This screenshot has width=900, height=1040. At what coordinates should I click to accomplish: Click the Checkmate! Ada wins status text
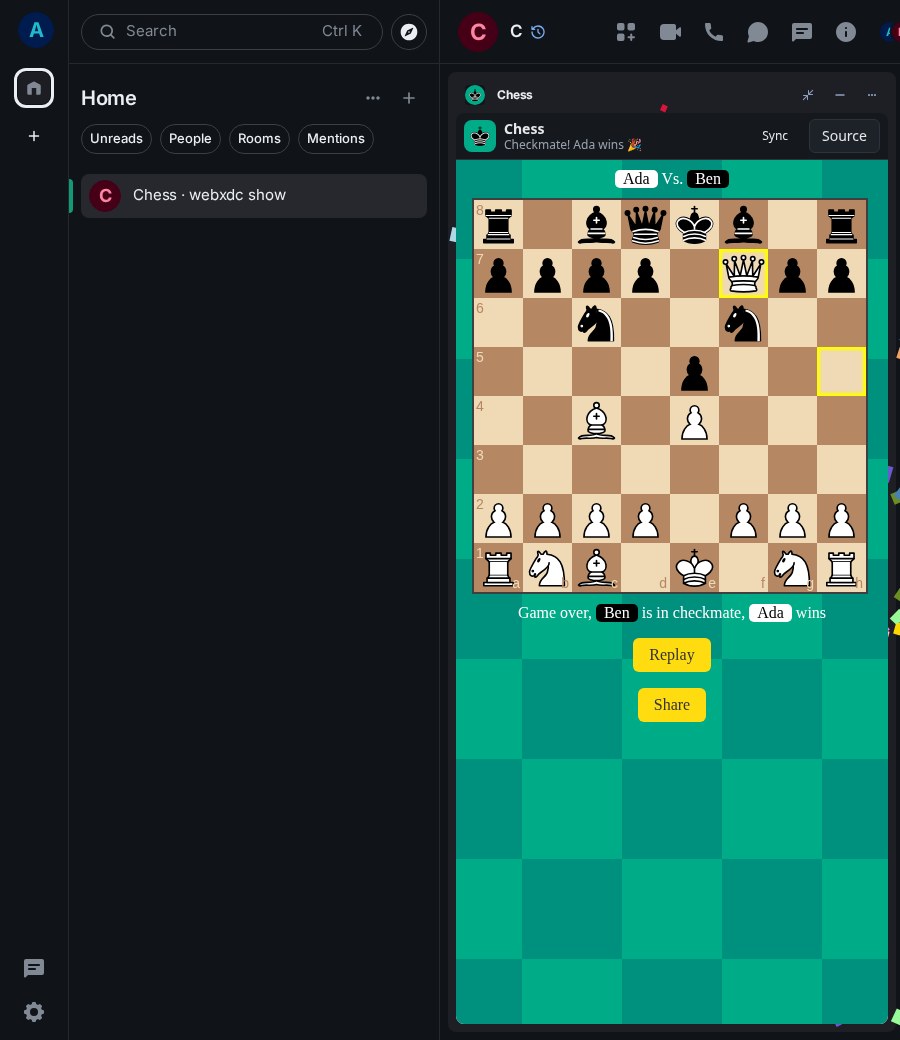pos(572,145)
